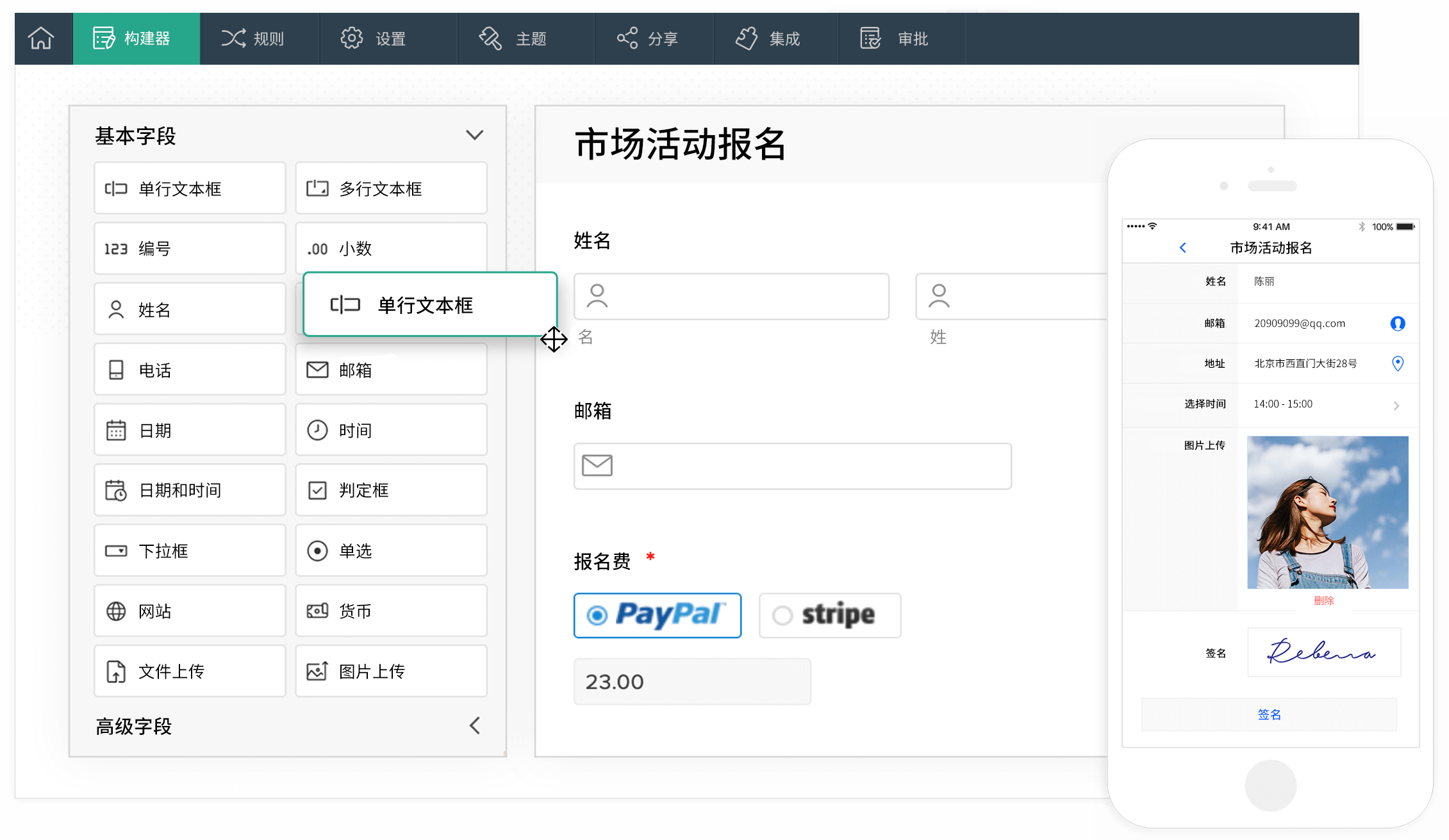The image size is (1449, 840).
Task: Open the 邮箱 contact icon on phone preview
Action: point(1398,323)
